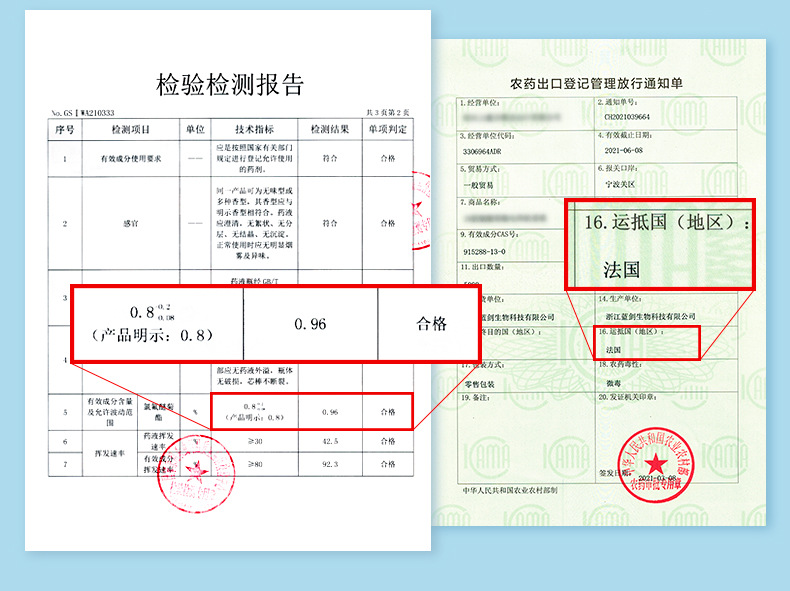
Task: Select the 序号 column header
Action: [x=64, y=129]
